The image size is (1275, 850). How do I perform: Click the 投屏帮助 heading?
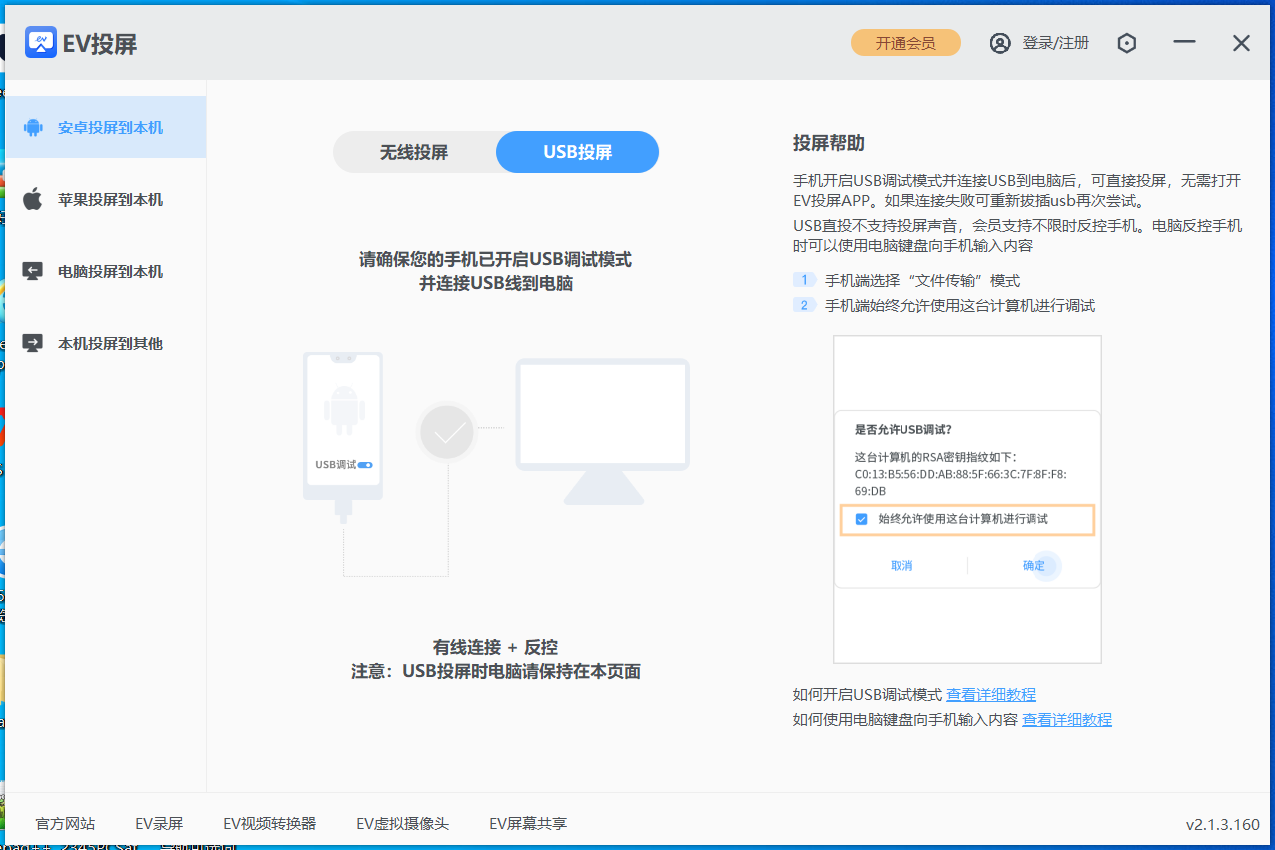[x=829, y=143]
